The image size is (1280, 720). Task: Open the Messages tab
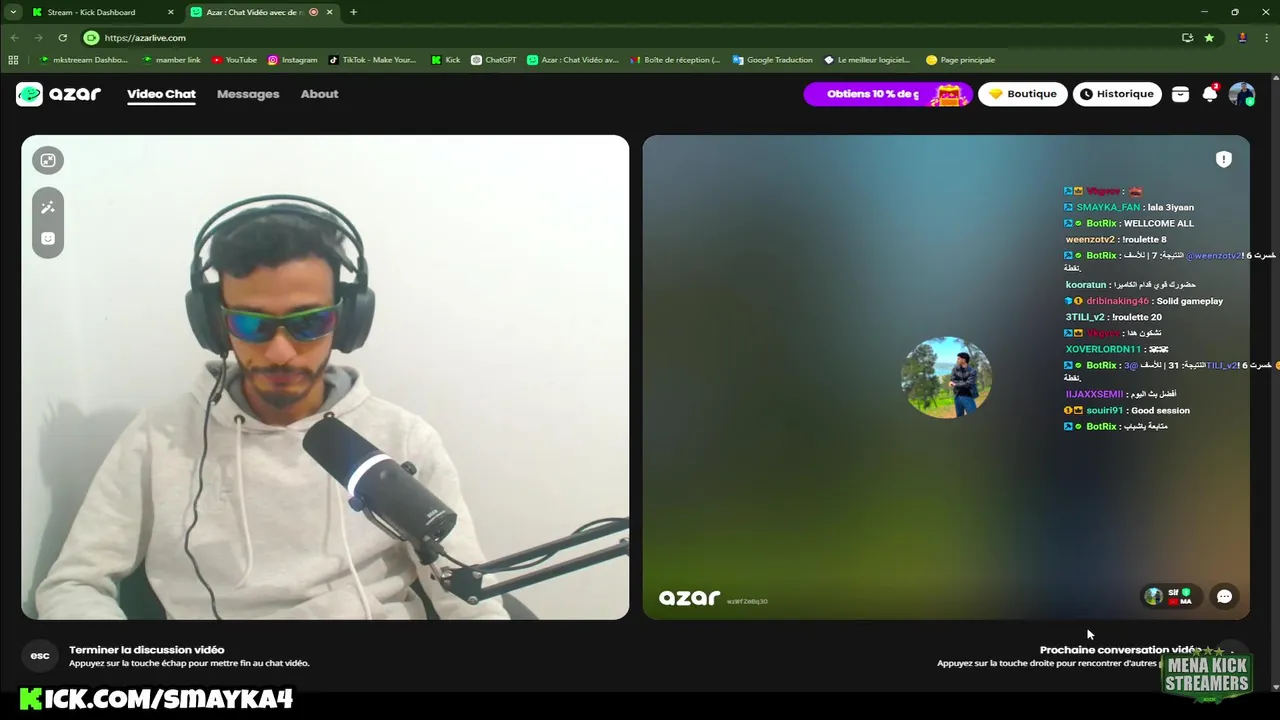tap(248, 94)
